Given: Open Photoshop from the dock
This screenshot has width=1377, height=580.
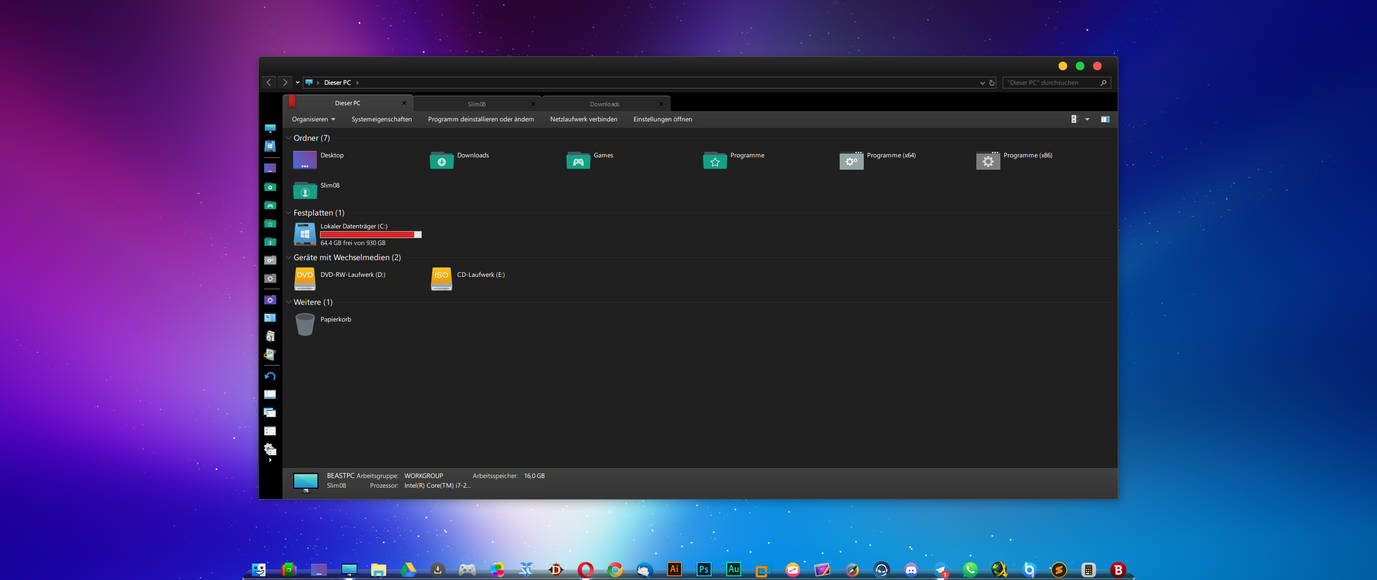Looking at the screenshot, I should click(x=704, y=569).
